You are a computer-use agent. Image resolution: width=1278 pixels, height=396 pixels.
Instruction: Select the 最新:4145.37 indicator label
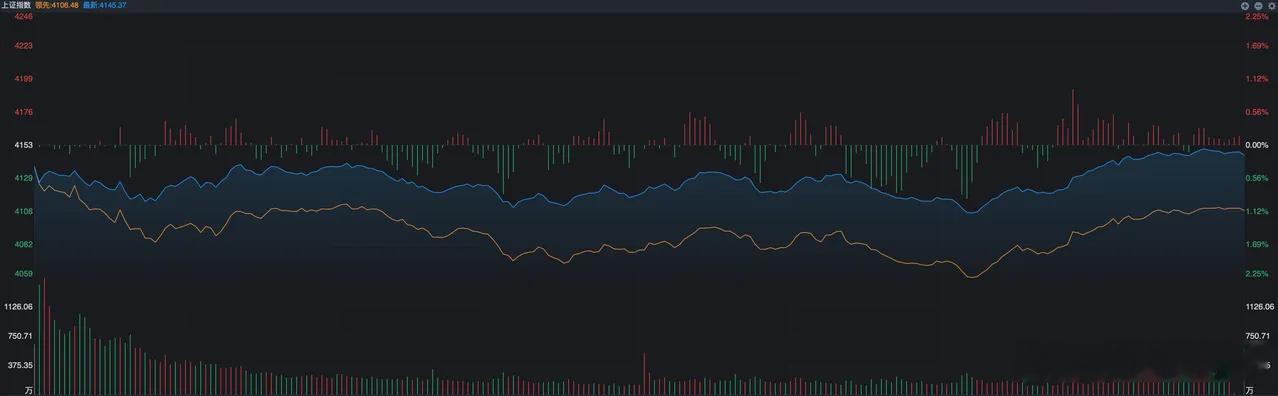tap(105, 5)
